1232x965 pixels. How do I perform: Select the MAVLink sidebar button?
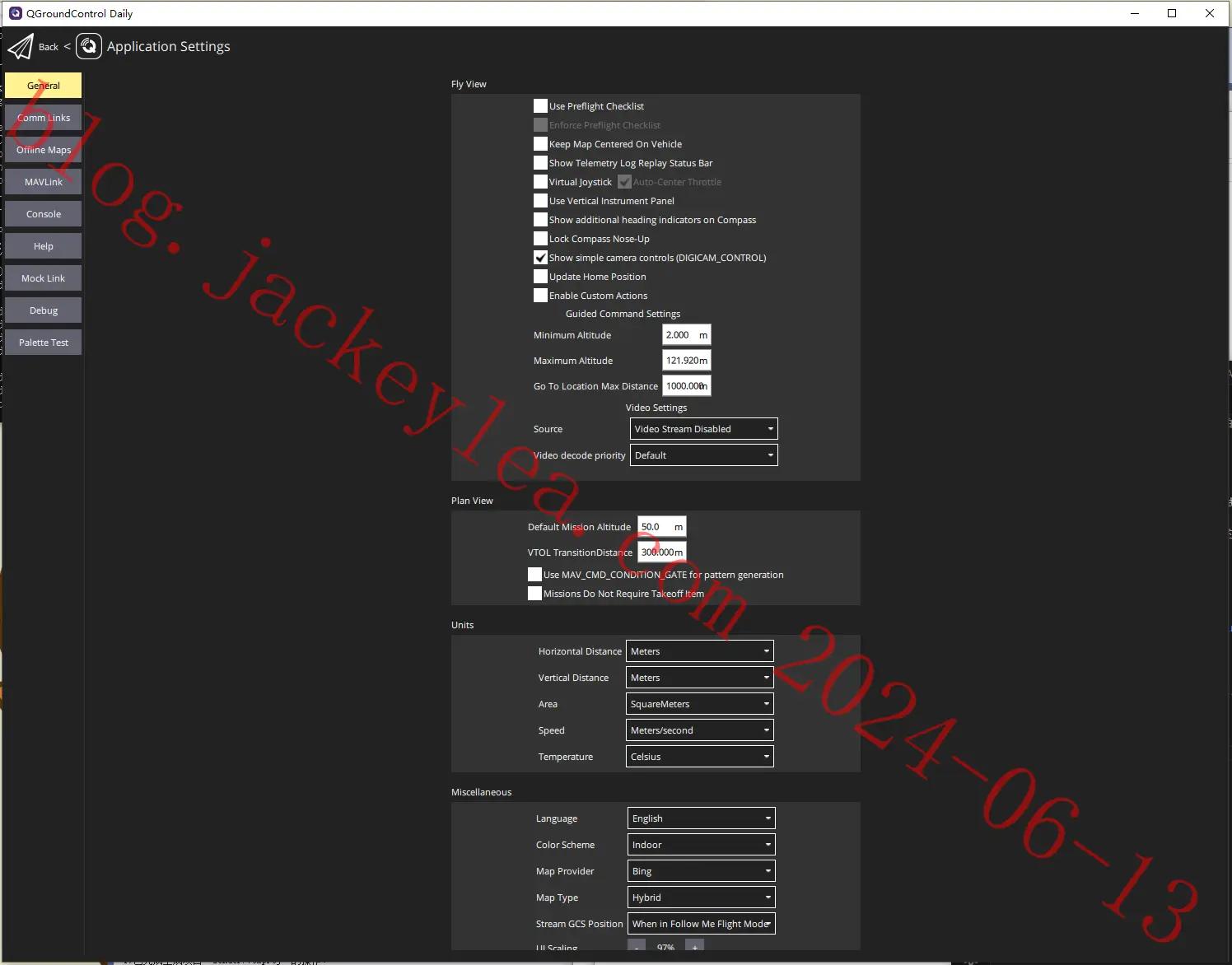pyautogui.click(x=44, y=182)
